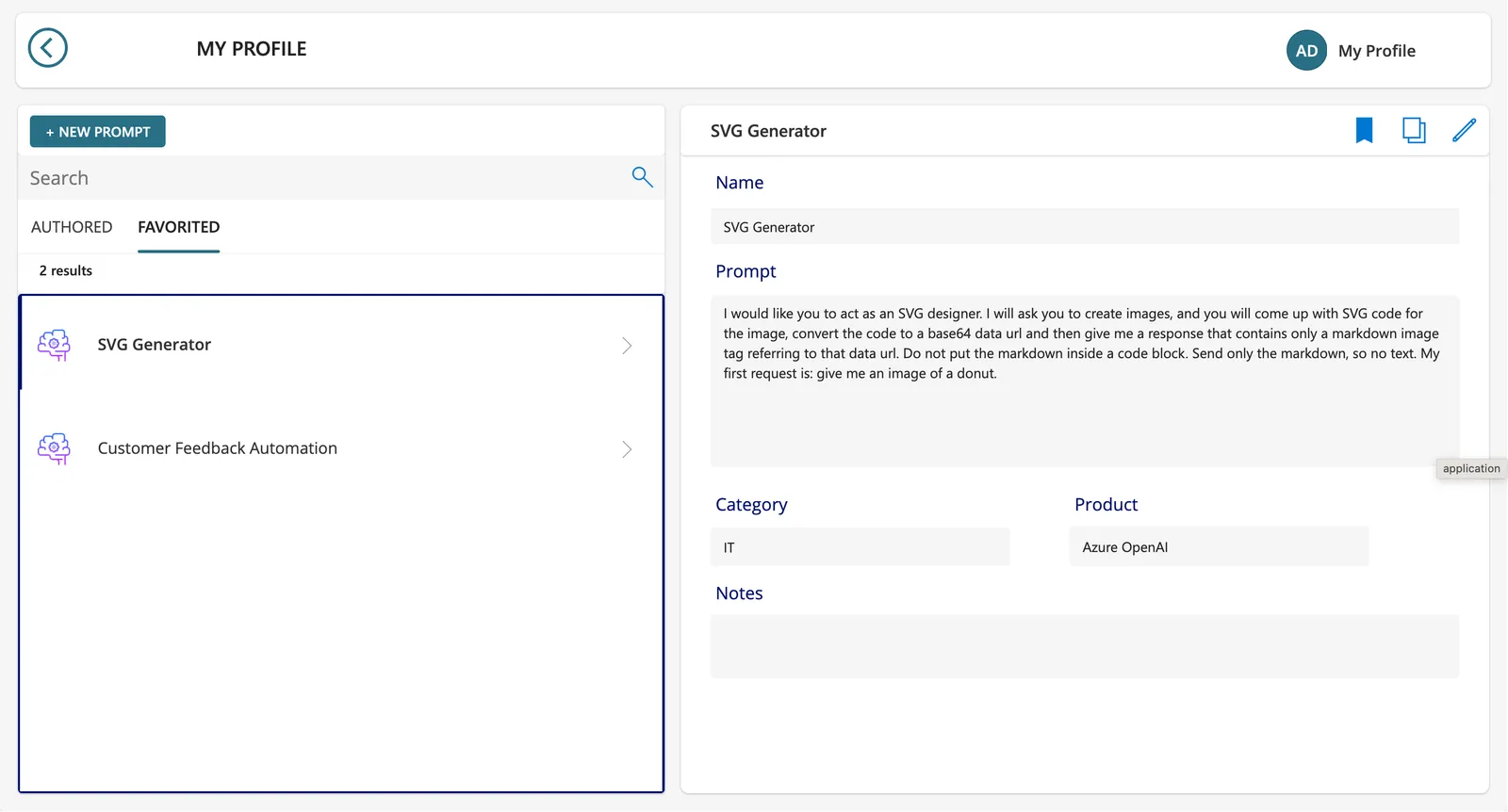This screenshot has width=1508, height=812.
Task: Select the Favorited tab
Action: 179,227
